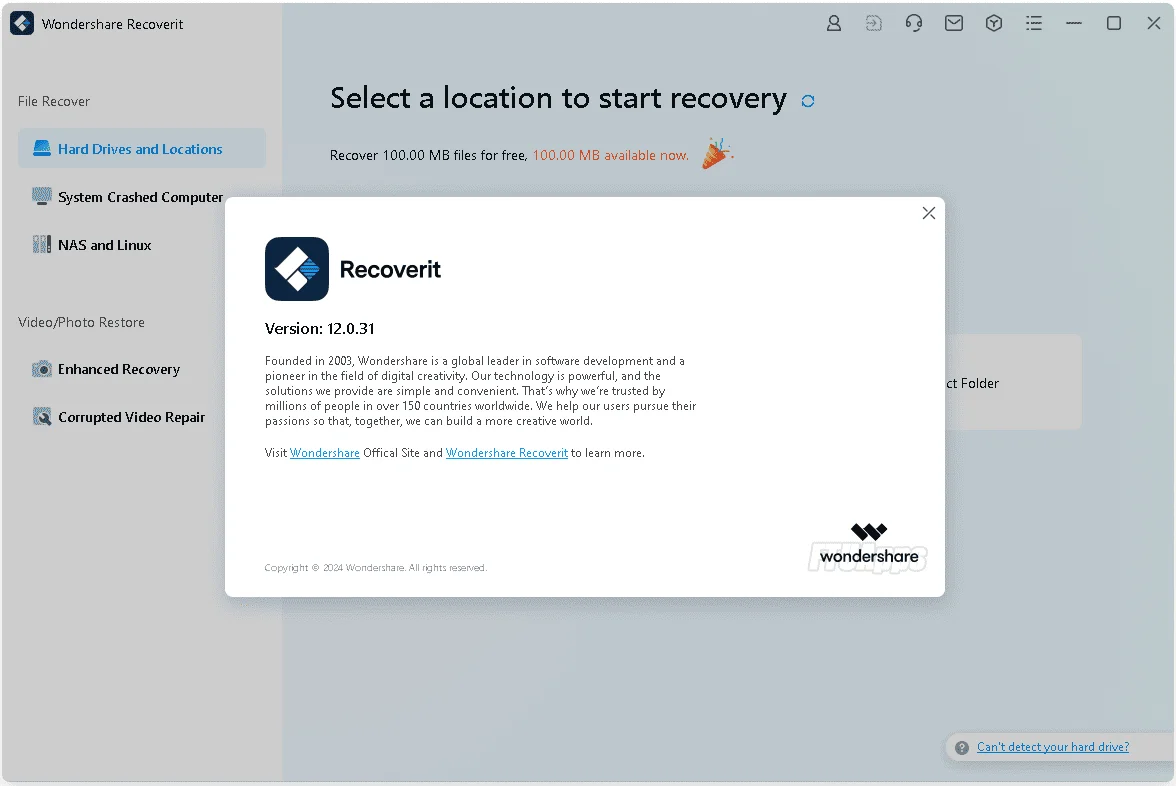Click the Can't detect your hard drive link
Image resolution: width=1176 pixels, height=786 pixels.
1052,747
